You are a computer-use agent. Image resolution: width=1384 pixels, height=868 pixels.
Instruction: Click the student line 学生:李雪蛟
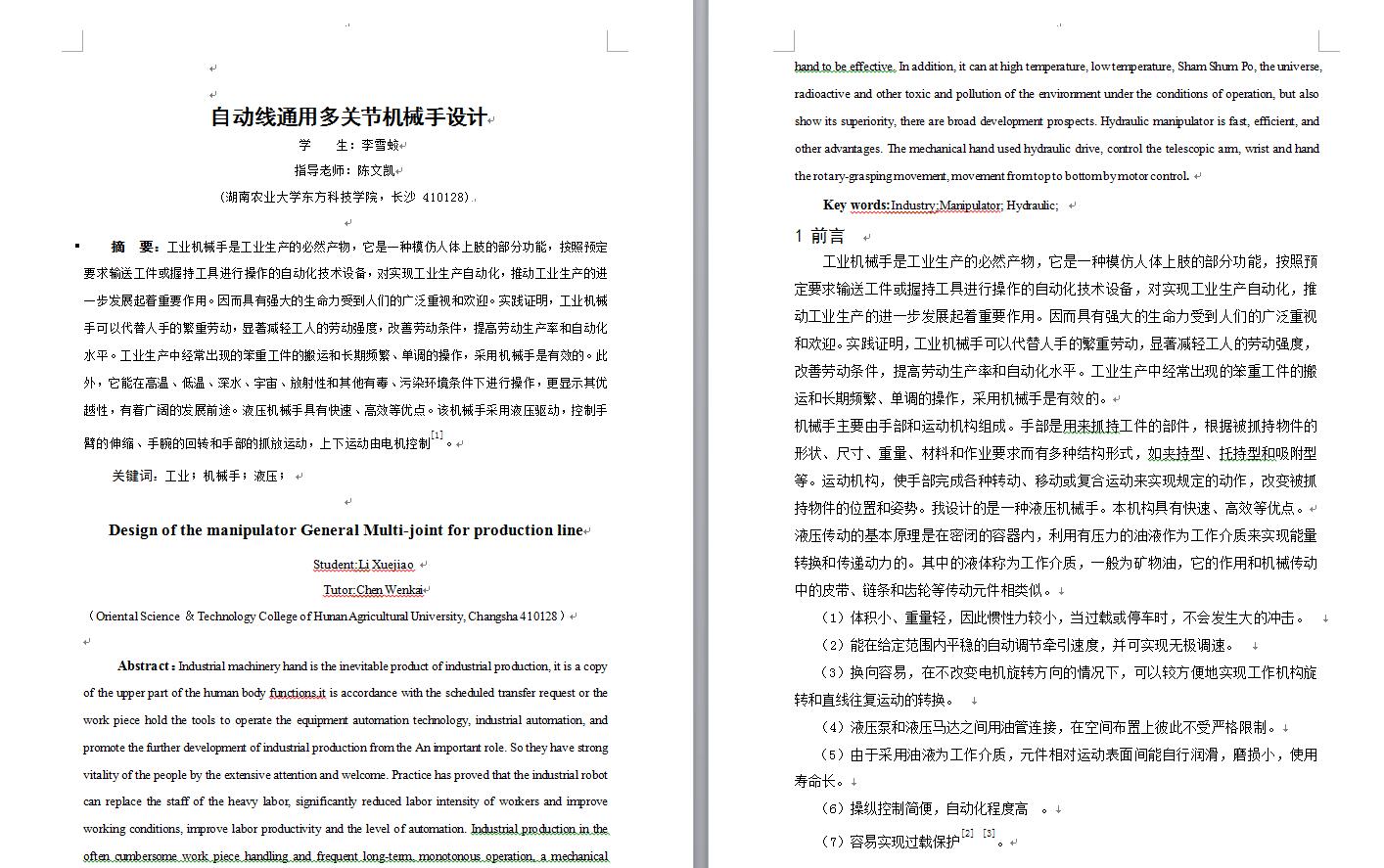[x=348, y=145]
